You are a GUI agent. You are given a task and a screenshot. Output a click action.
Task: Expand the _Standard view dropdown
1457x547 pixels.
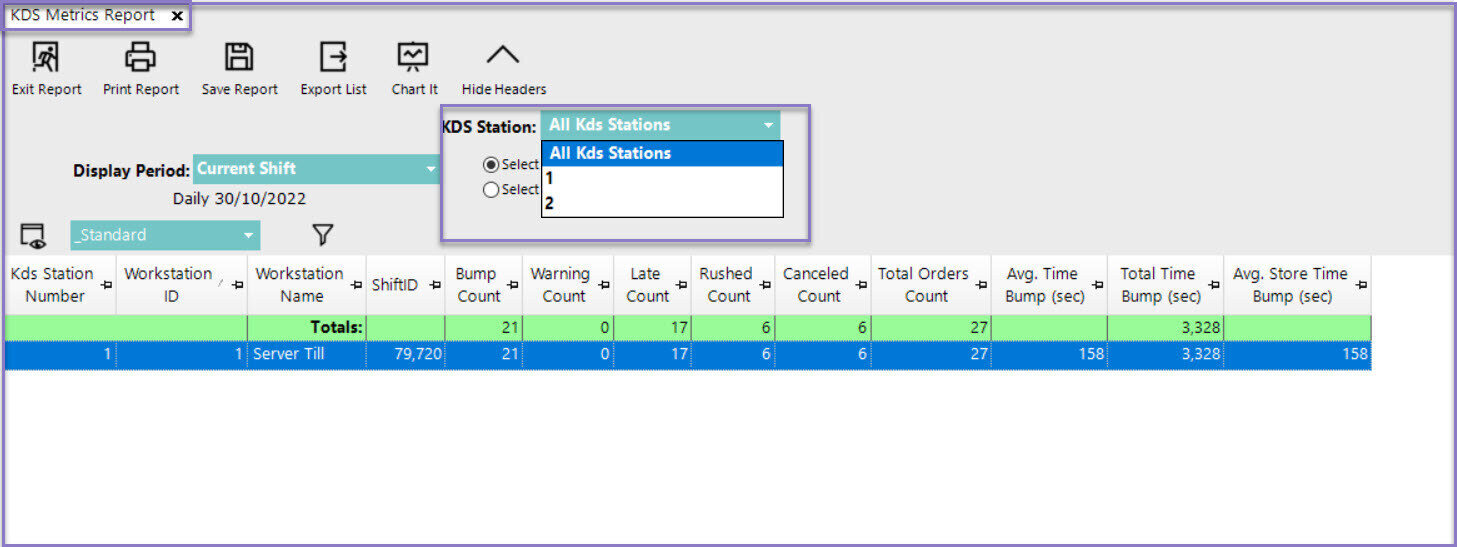(x=248, y=236)
